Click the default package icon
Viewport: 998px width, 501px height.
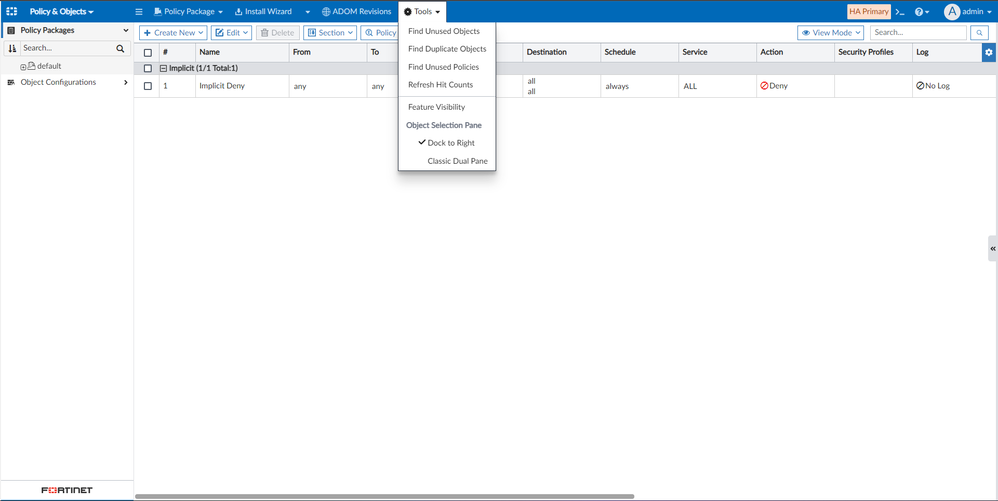pos(31,66)
